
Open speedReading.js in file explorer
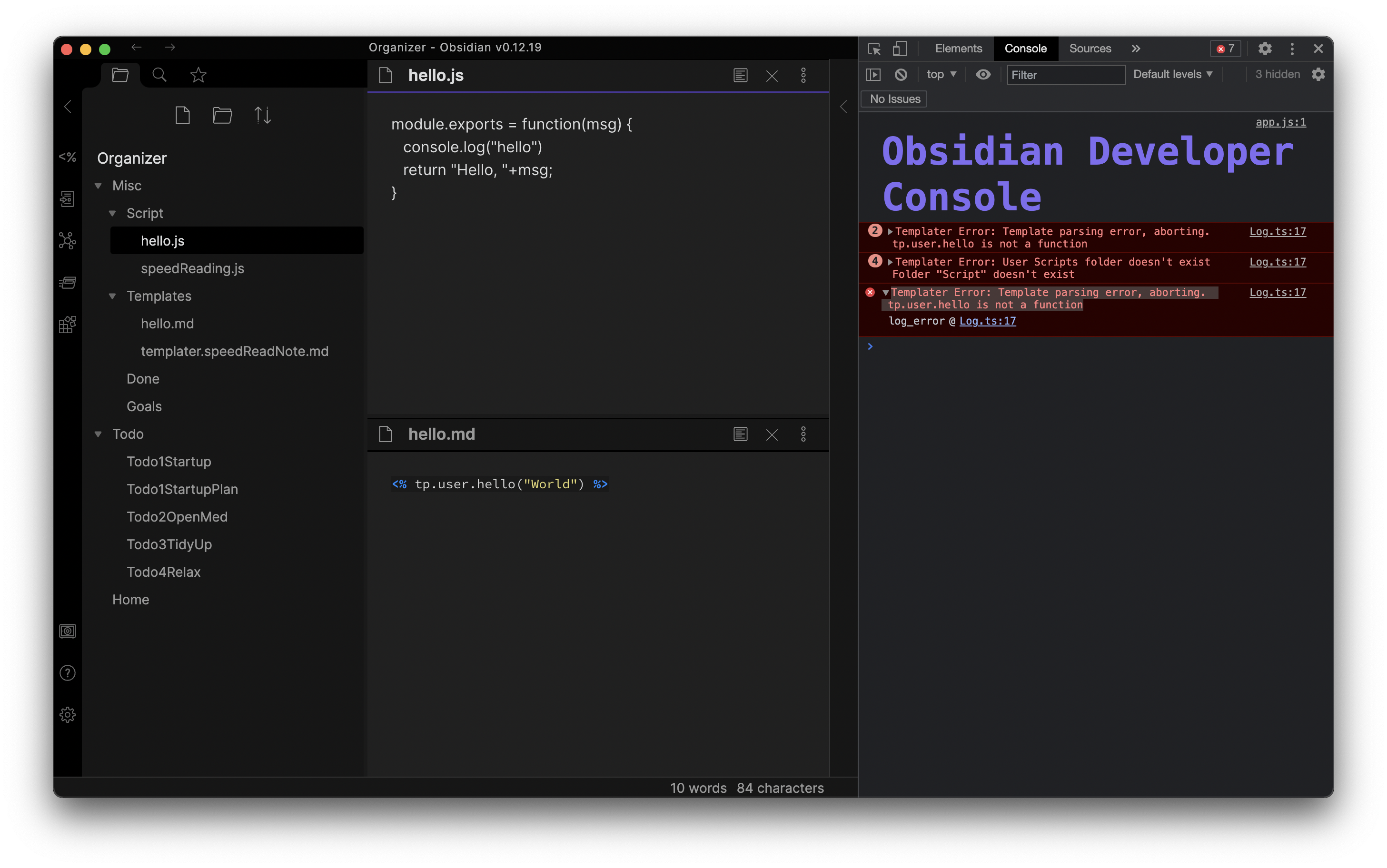192,268
